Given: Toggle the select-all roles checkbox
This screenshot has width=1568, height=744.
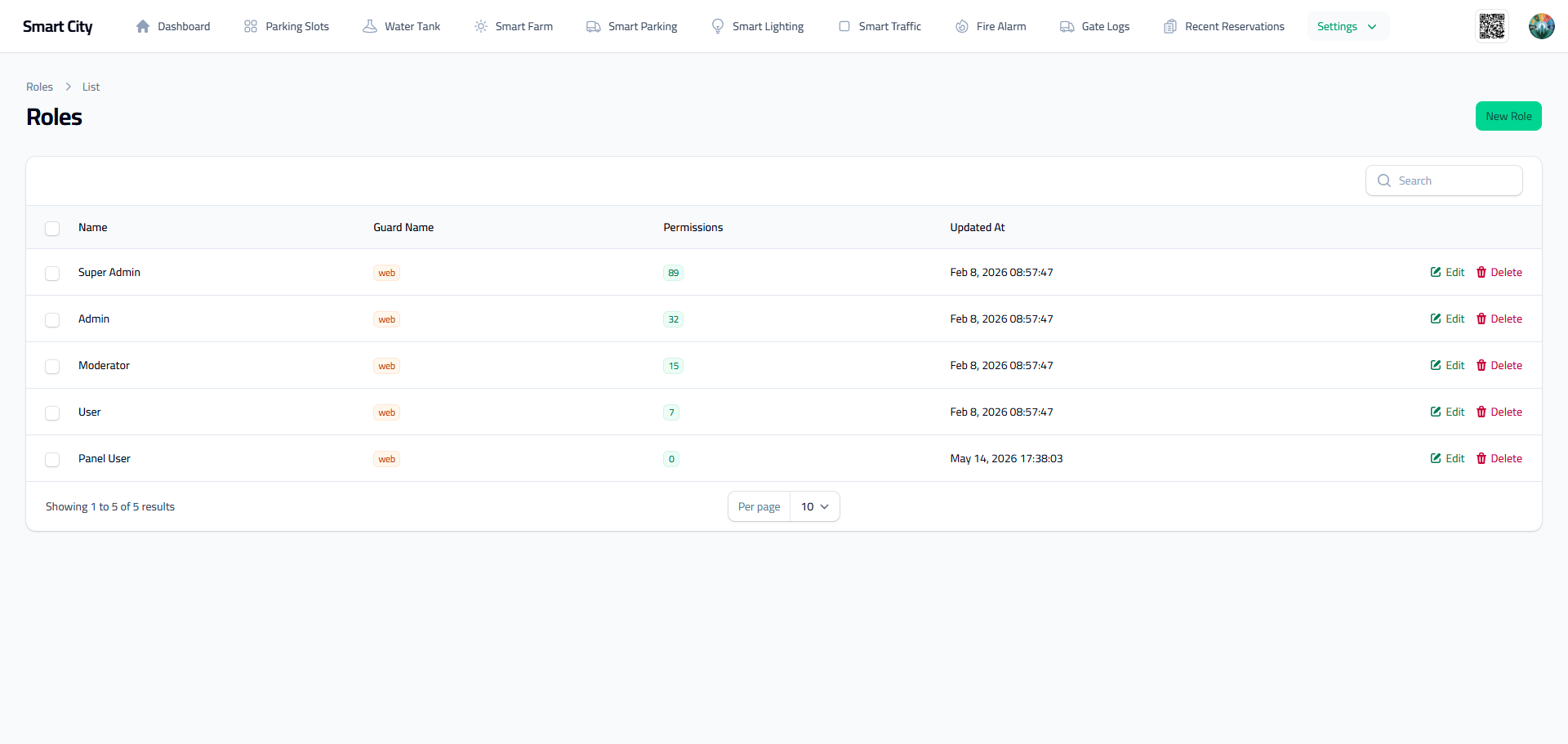Looking at the screenshot, I should click(x=52, y=228).
